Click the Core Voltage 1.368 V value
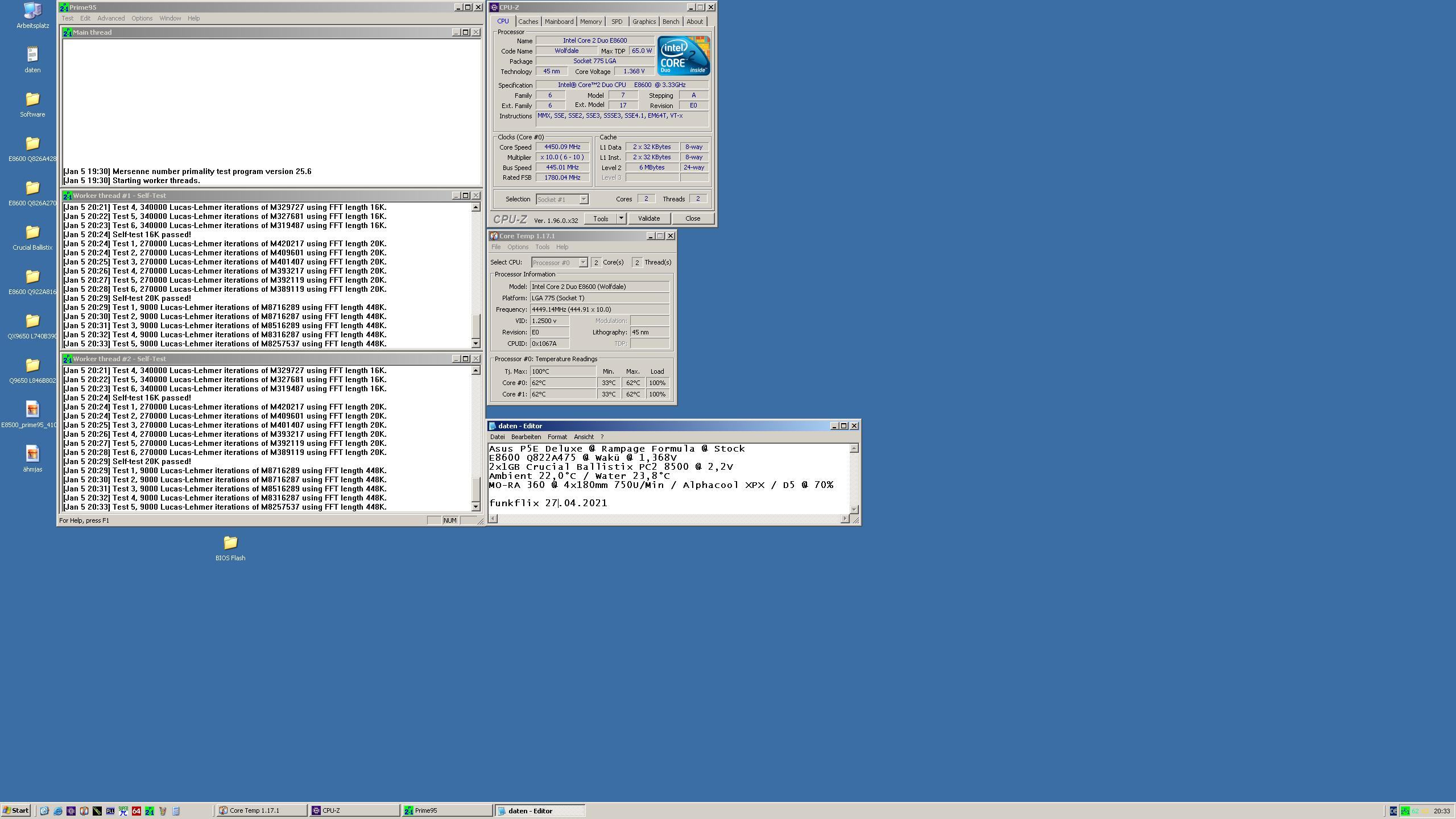This screenshot has width=1456, height=819. [634, 71]
